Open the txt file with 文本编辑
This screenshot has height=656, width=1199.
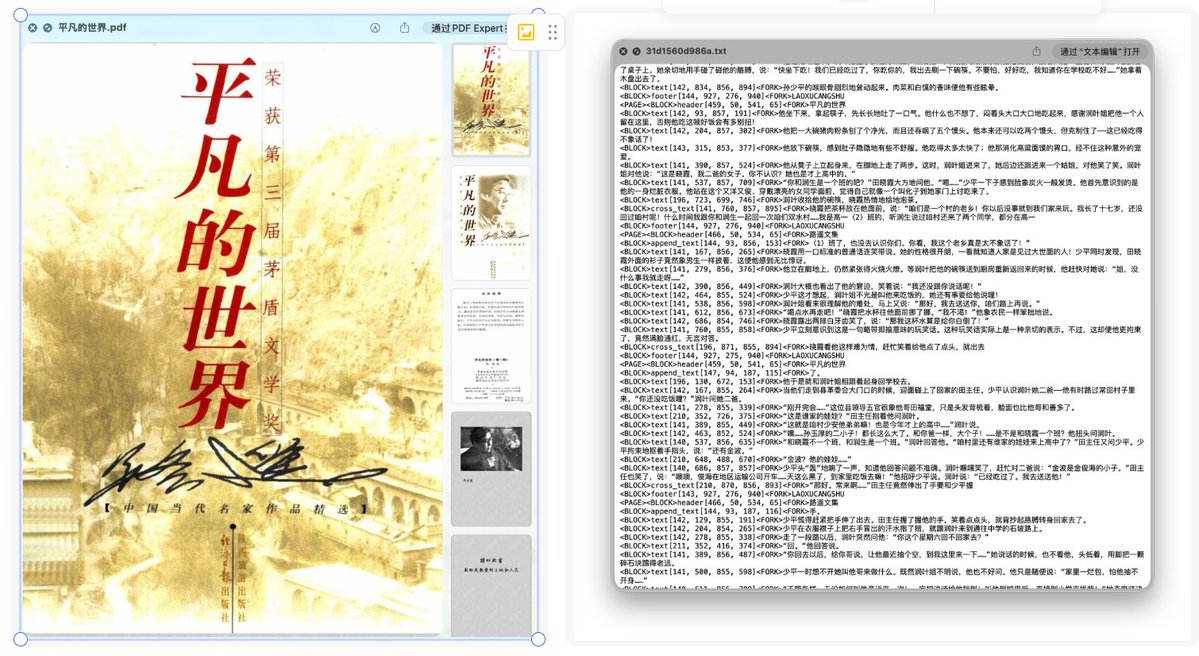point(1100,52)
